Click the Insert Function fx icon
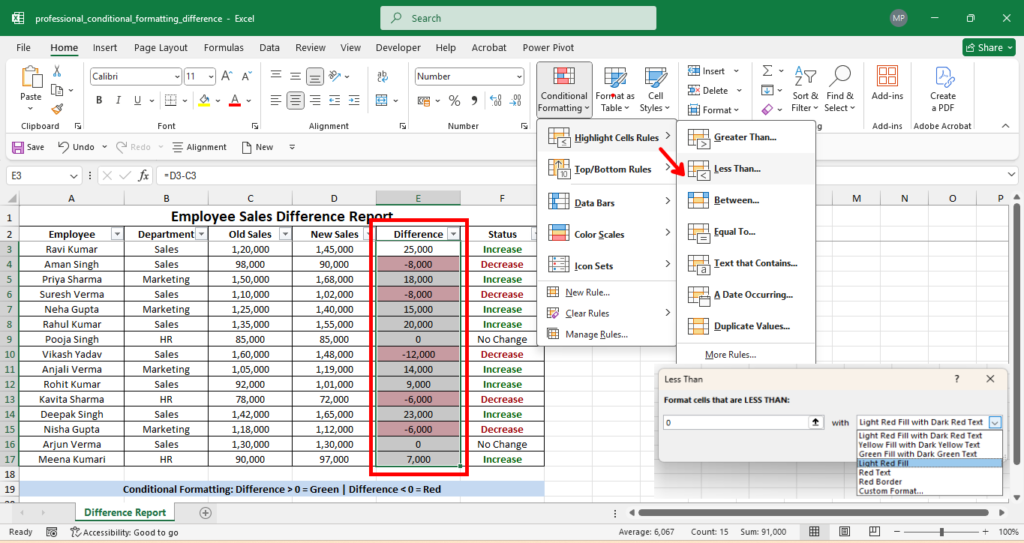 [143, 175]
